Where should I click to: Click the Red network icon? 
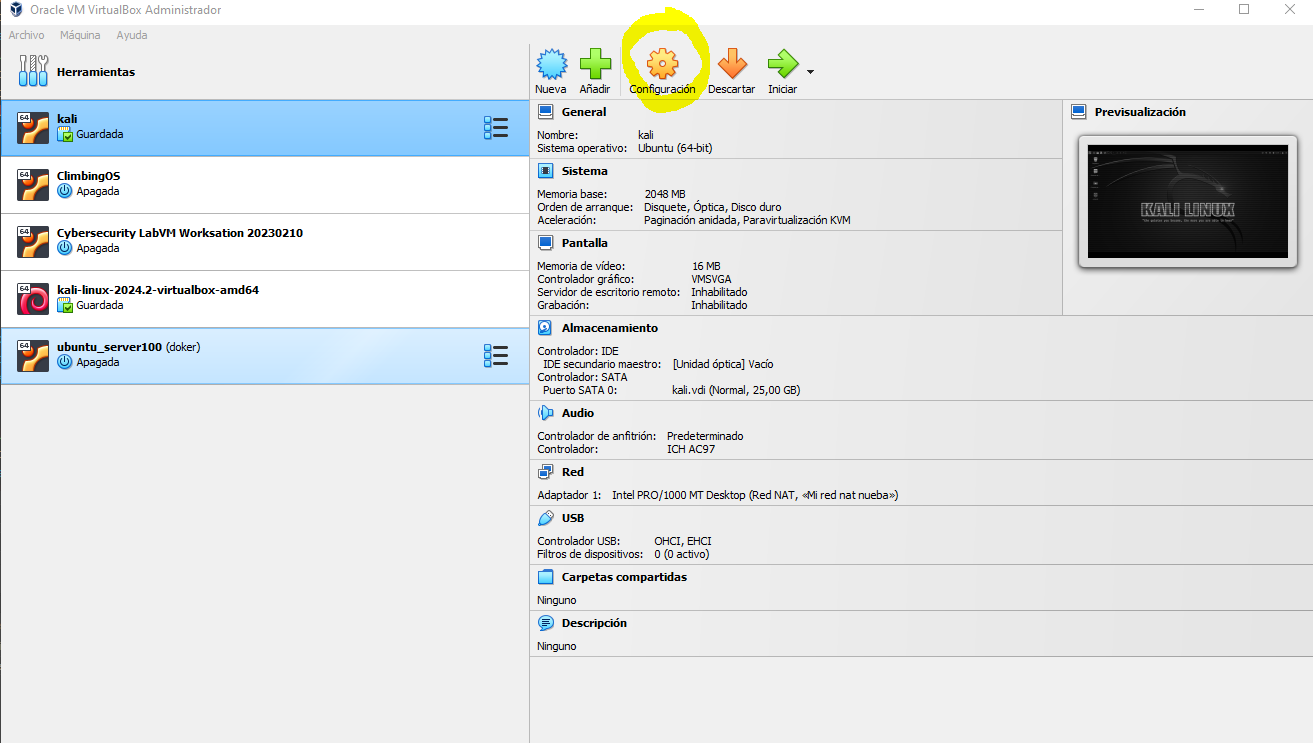[545, 472]
